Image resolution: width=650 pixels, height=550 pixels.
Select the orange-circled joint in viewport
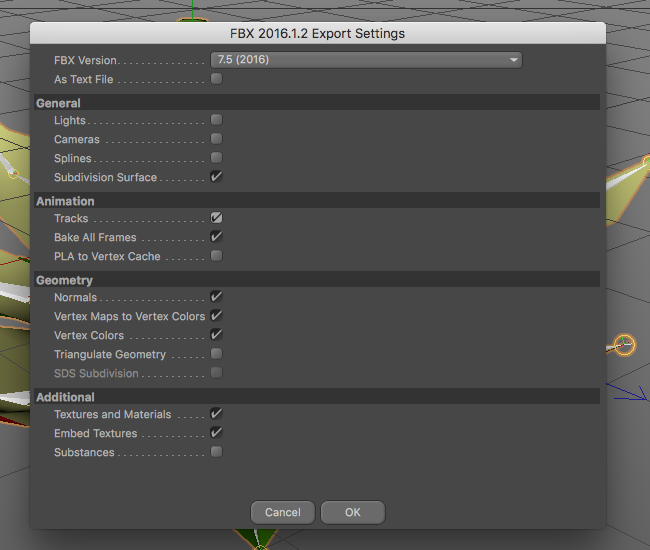click(624, 345)
